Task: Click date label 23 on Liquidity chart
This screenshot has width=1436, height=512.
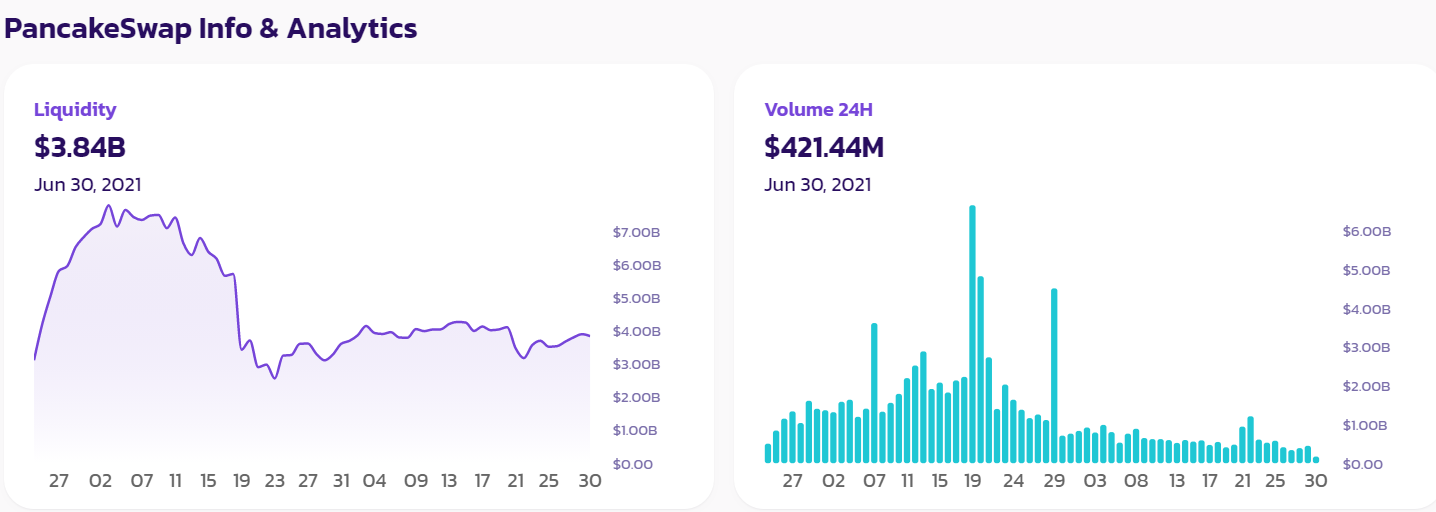Action: pos(275,481)
